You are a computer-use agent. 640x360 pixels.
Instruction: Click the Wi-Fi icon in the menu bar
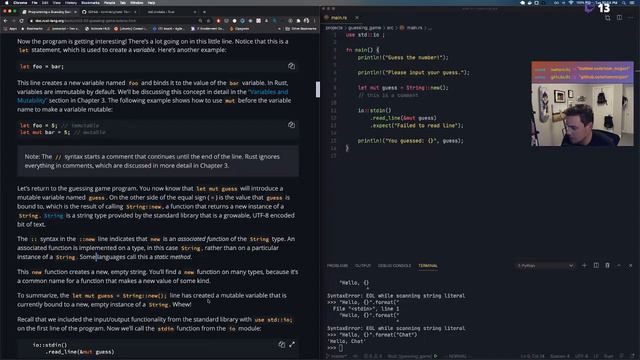coord(571,2)
